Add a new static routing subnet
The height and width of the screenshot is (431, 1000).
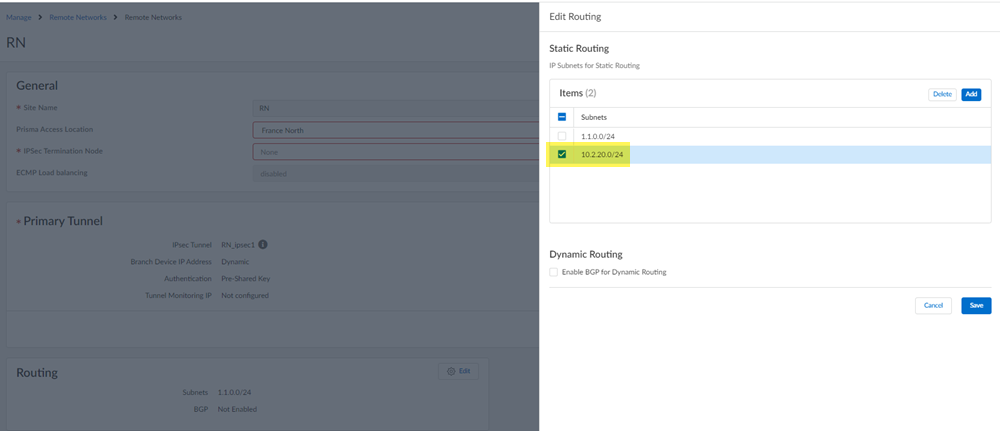click(970, 94)
